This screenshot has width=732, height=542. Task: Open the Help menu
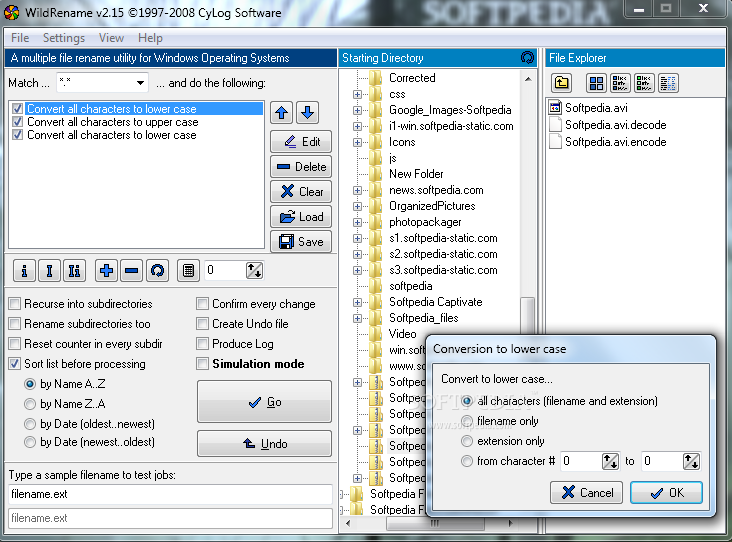tap(150, 38)
